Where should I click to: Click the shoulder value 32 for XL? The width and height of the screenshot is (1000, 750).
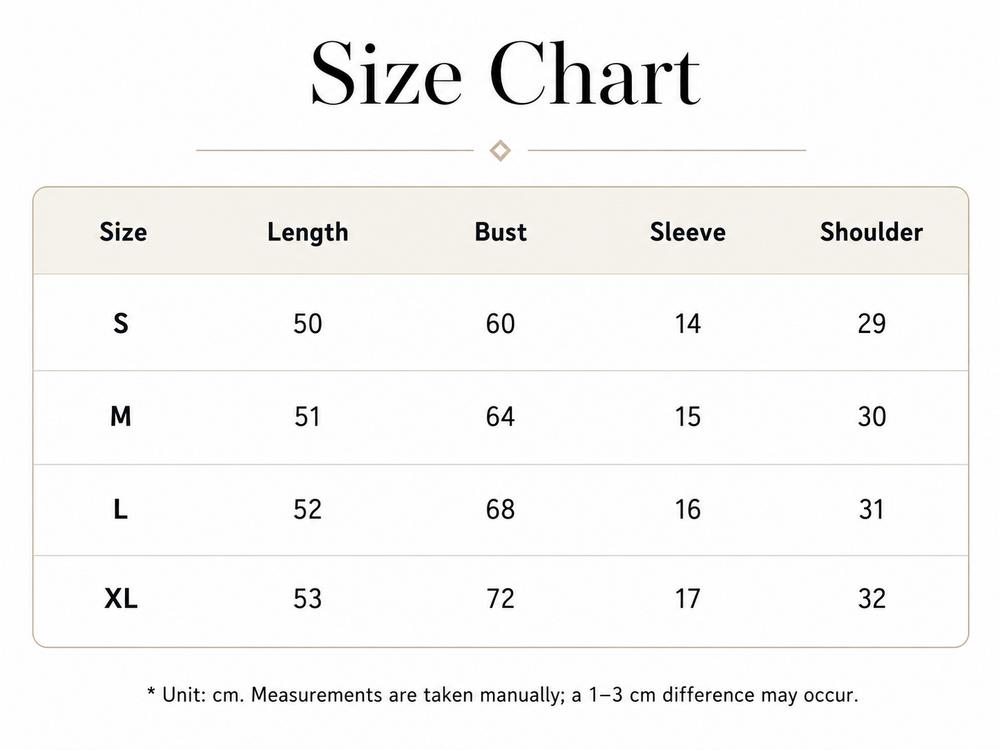point(872,598)
